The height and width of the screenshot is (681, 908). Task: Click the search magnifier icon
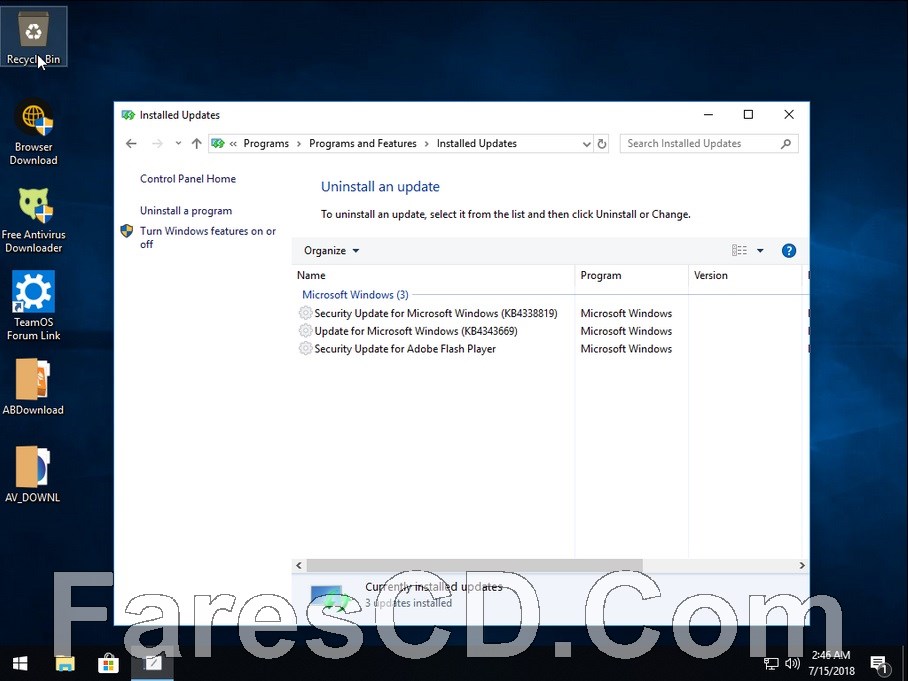[x=786, y=144]
